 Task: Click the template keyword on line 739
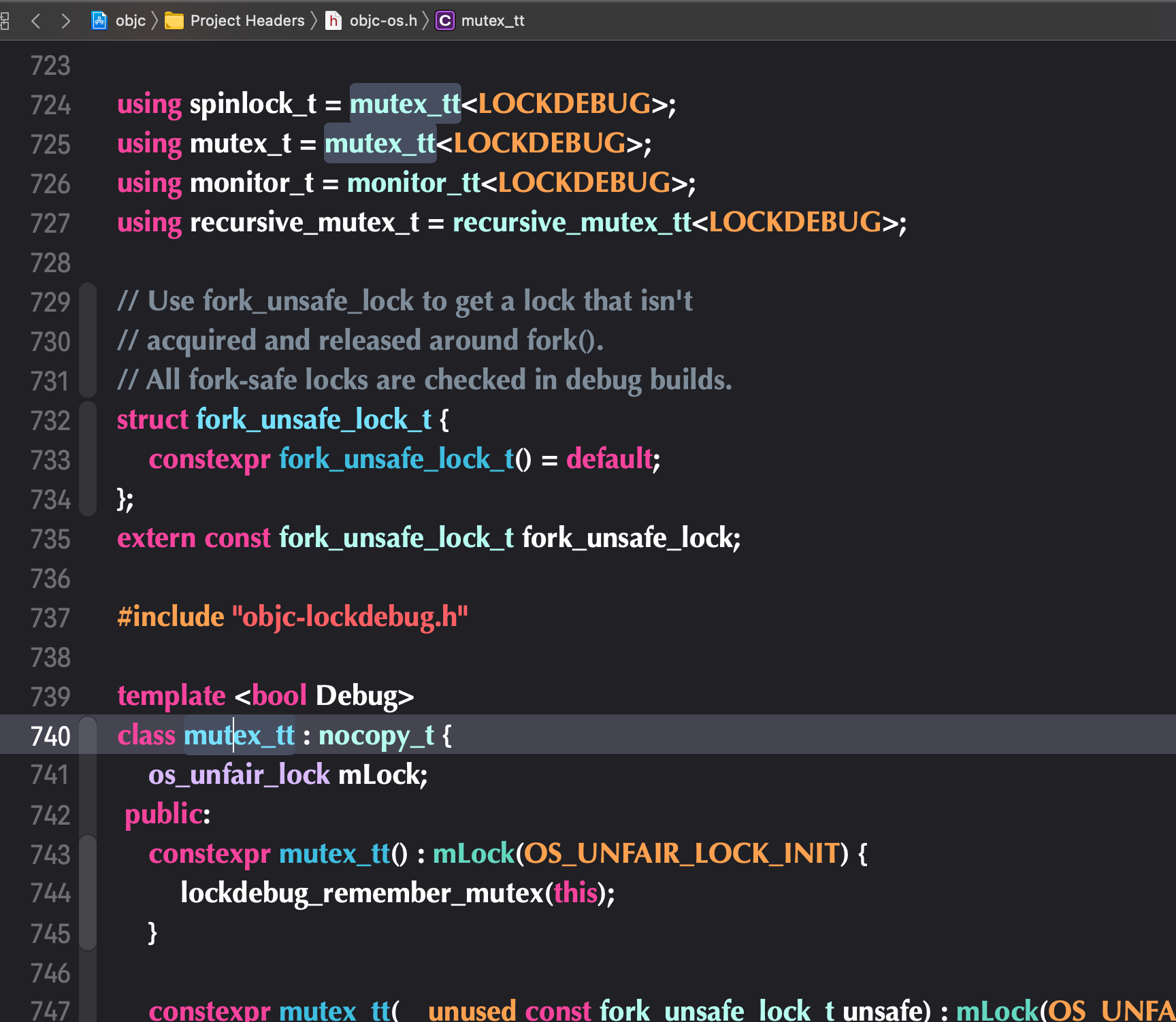pyautogui.click(x=171, y=696)
